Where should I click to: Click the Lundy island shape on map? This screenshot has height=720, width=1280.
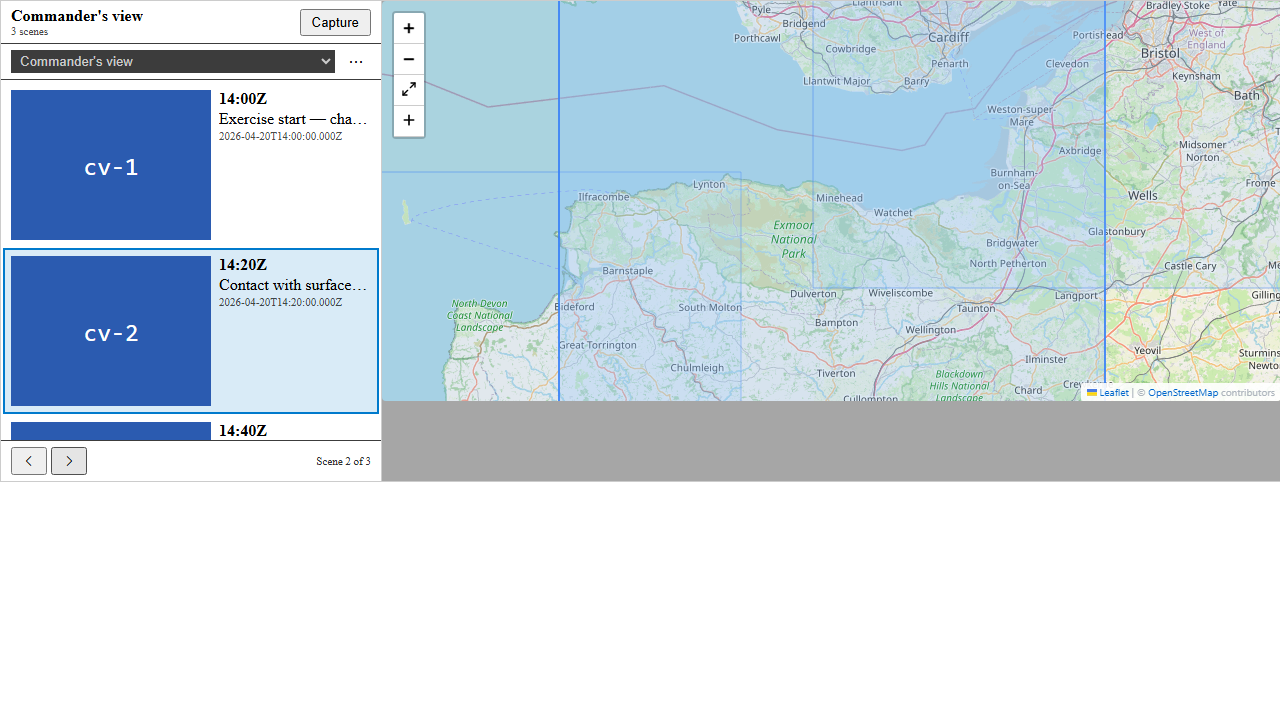tap(406, 212)
